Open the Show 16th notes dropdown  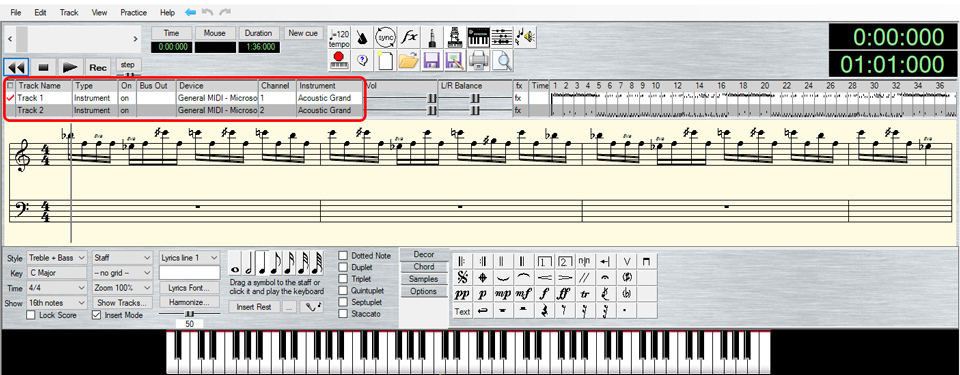(57, 303)
